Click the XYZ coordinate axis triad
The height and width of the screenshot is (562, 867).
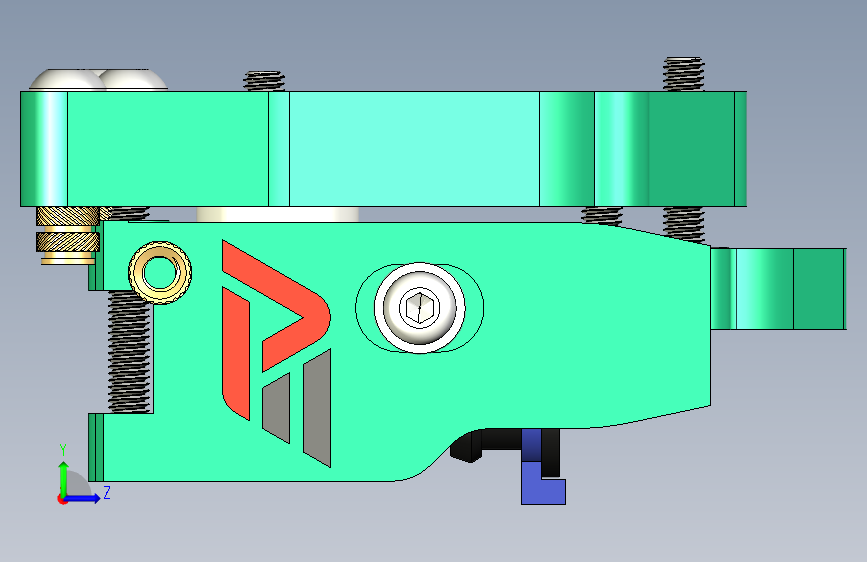pyautogui.click(x=84, y=474)
